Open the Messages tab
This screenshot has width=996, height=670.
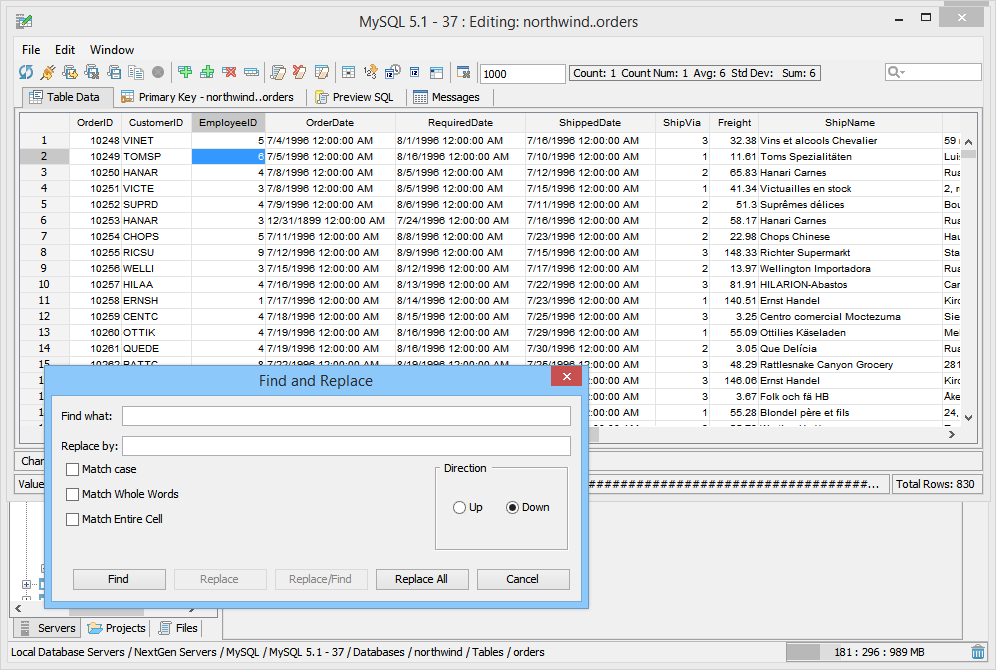tap(447, 97)
